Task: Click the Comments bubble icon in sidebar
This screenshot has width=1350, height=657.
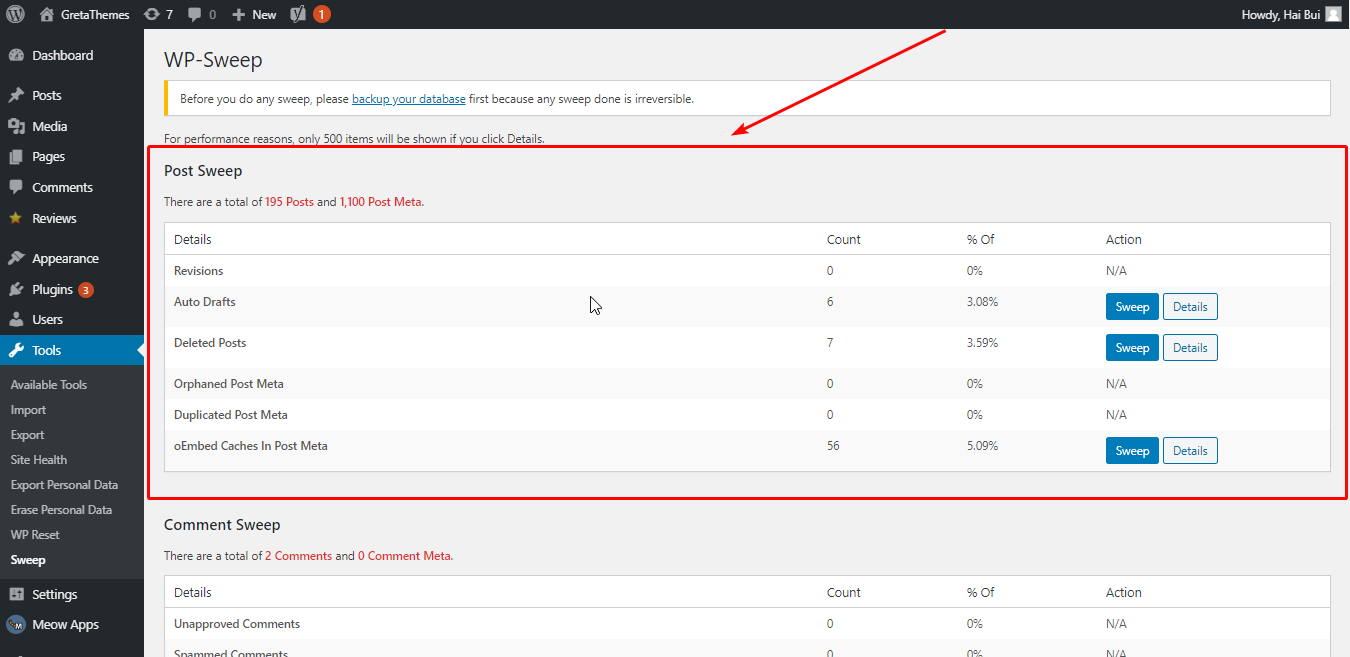Action: click(16, 187)
